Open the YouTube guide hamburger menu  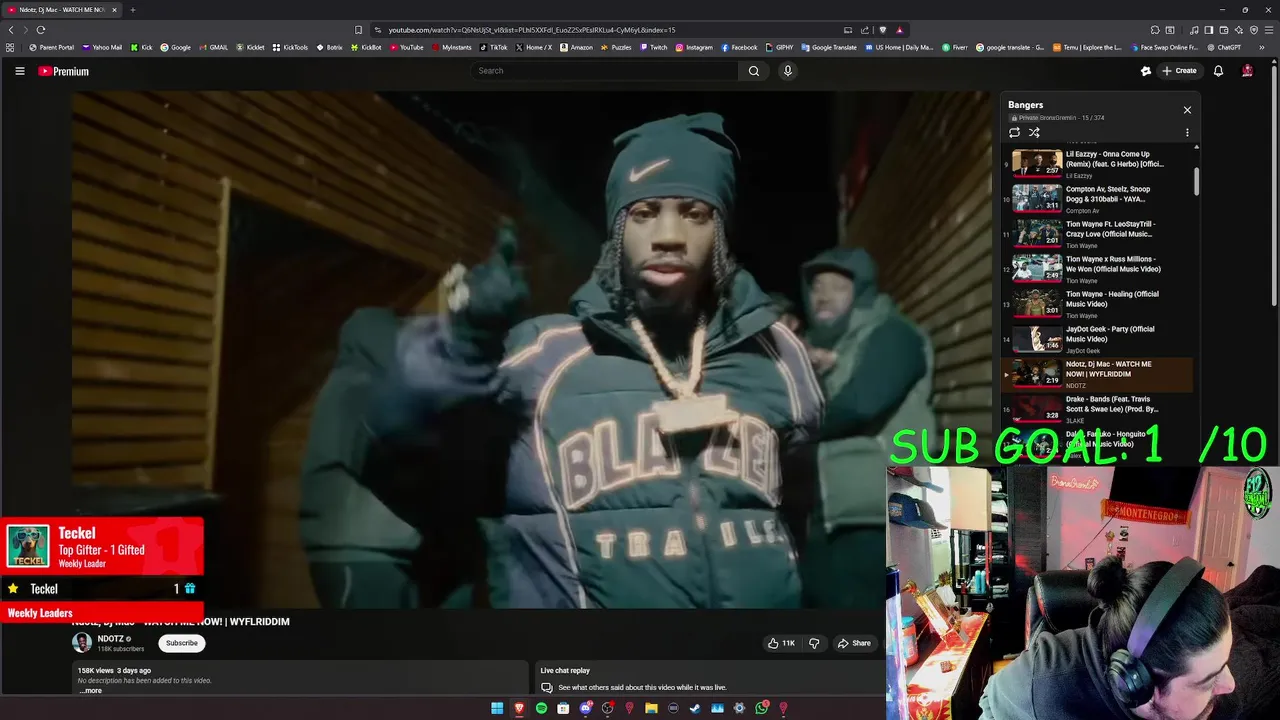19,71
